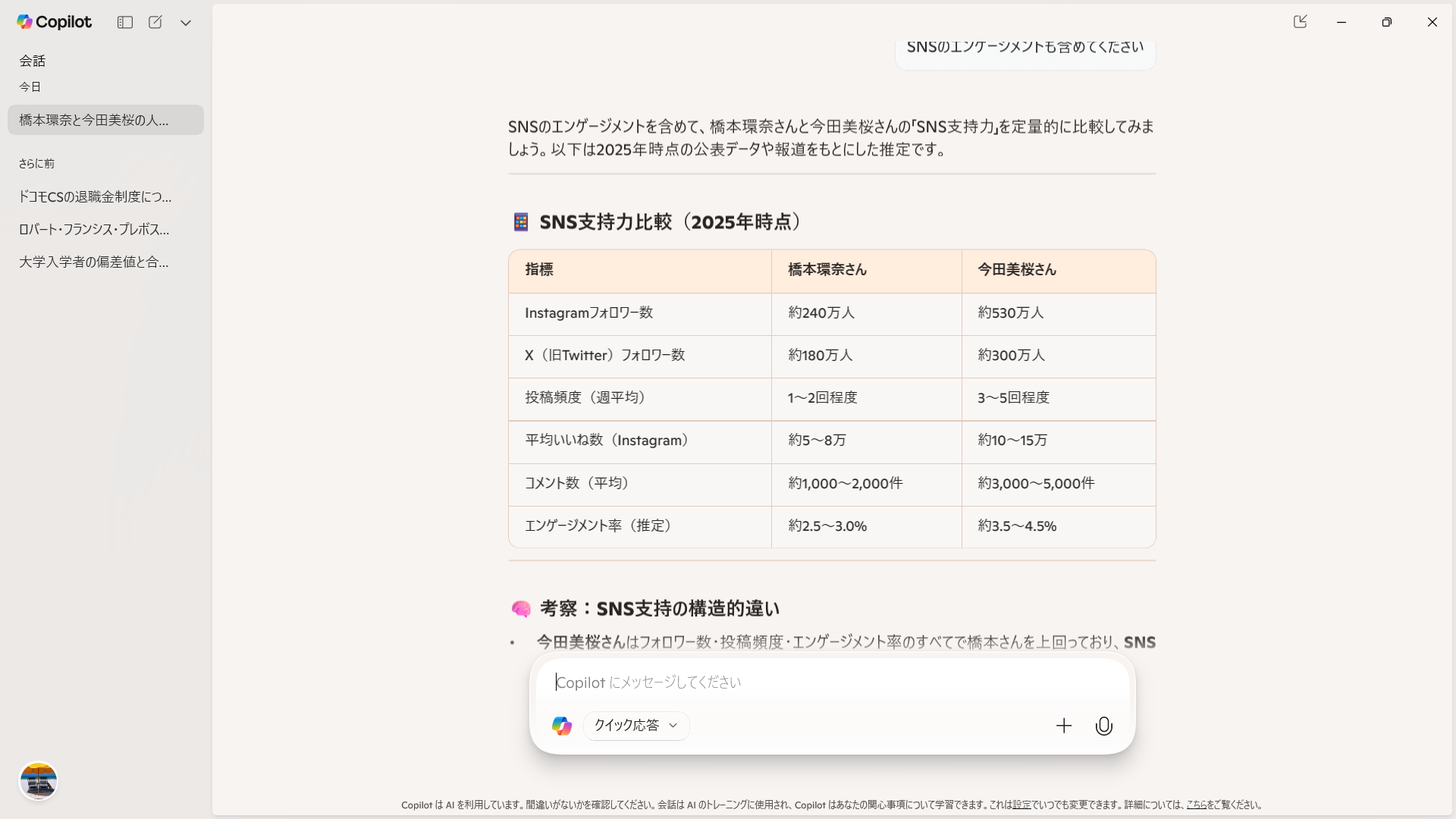Click the 約180万人 cell
This screenshot has width=1456, height=819.
coord(821,355)
